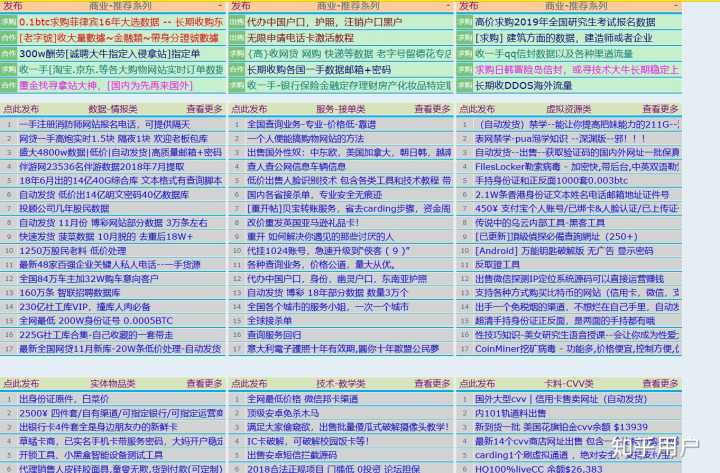Open 查看更多 for the 虚拟资源类 section
Screen dimensions: 720x473
[660, 109]
